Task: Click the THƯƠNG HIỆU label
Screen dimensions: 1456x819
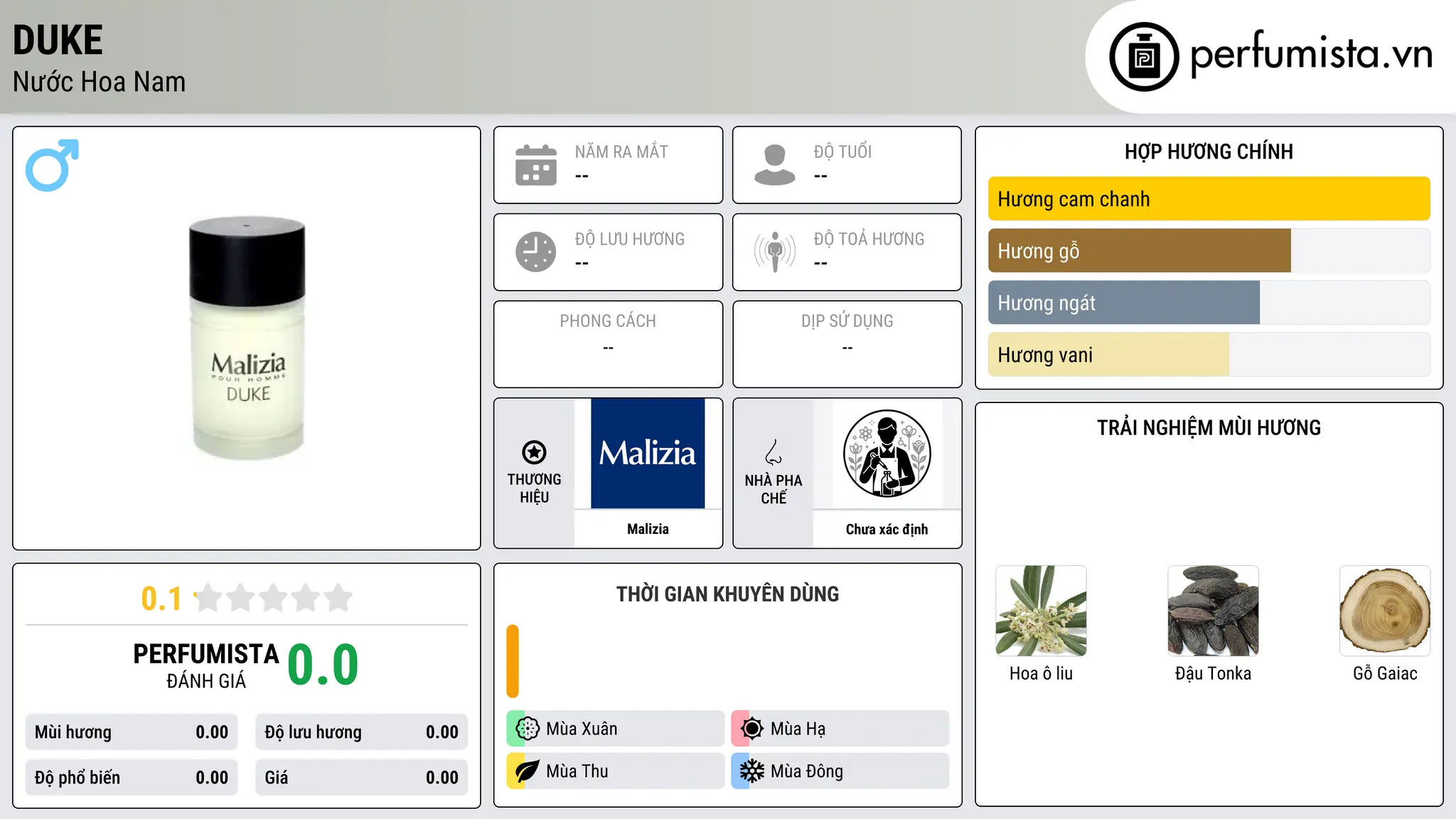Action: point(534,488)
